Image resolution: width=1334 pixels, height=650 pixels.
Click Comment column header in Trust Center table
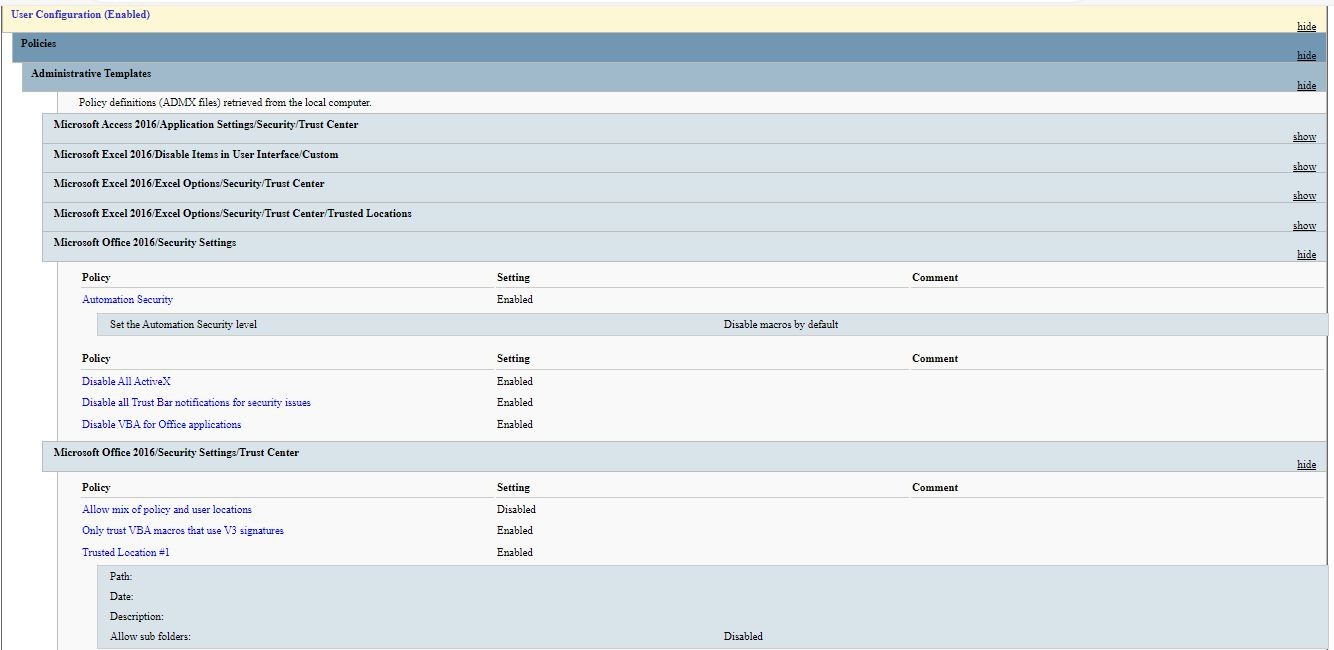pyautogui.click(x=935, y=488)
